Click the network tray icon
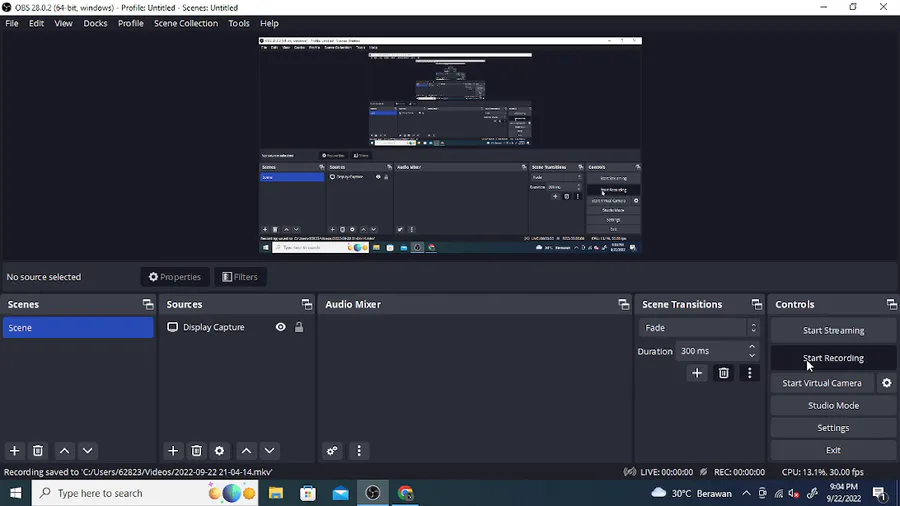900x506 pixels. [778, 493]
